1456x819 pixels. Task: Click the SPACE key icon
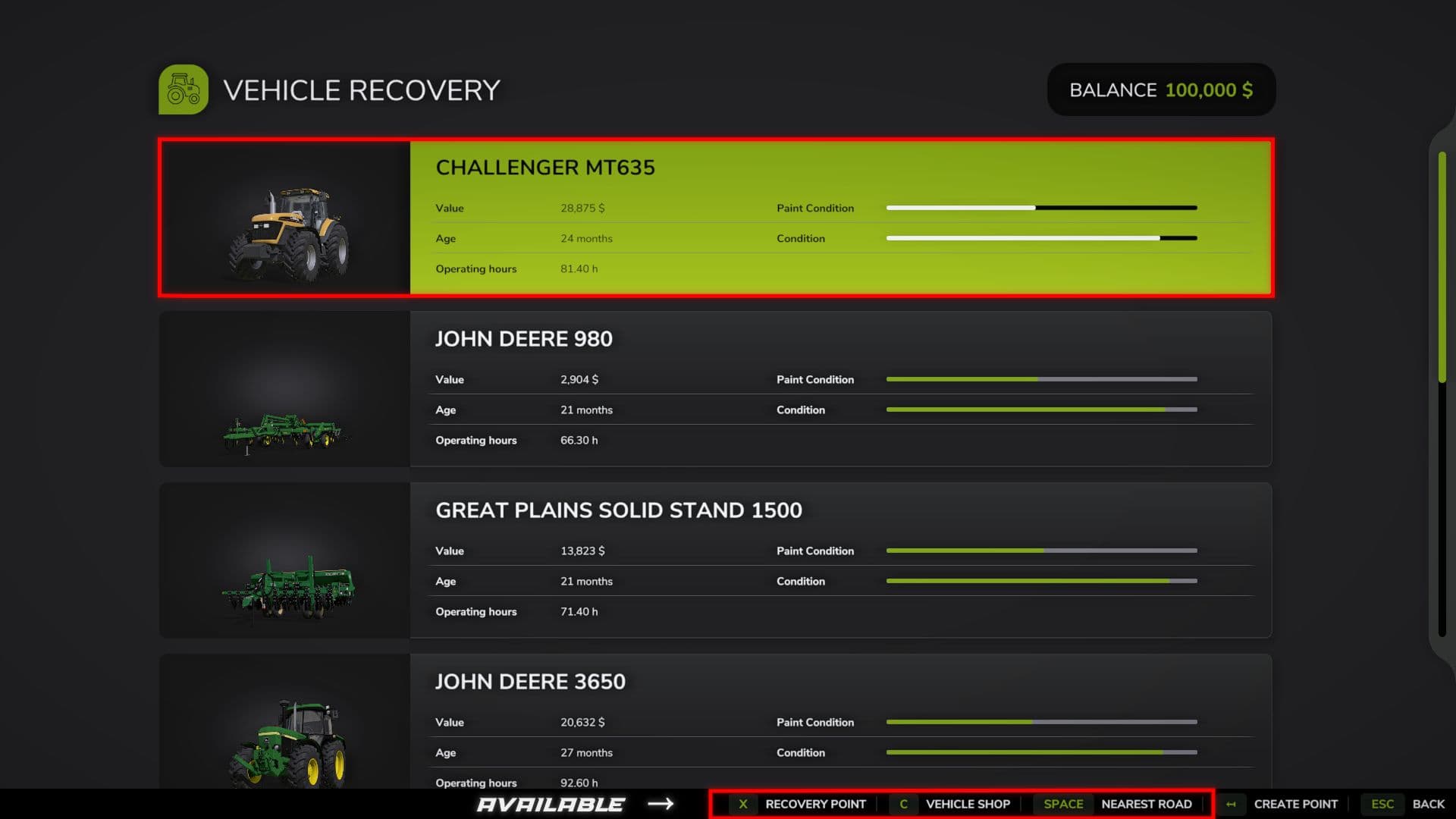click(1063, 804)
